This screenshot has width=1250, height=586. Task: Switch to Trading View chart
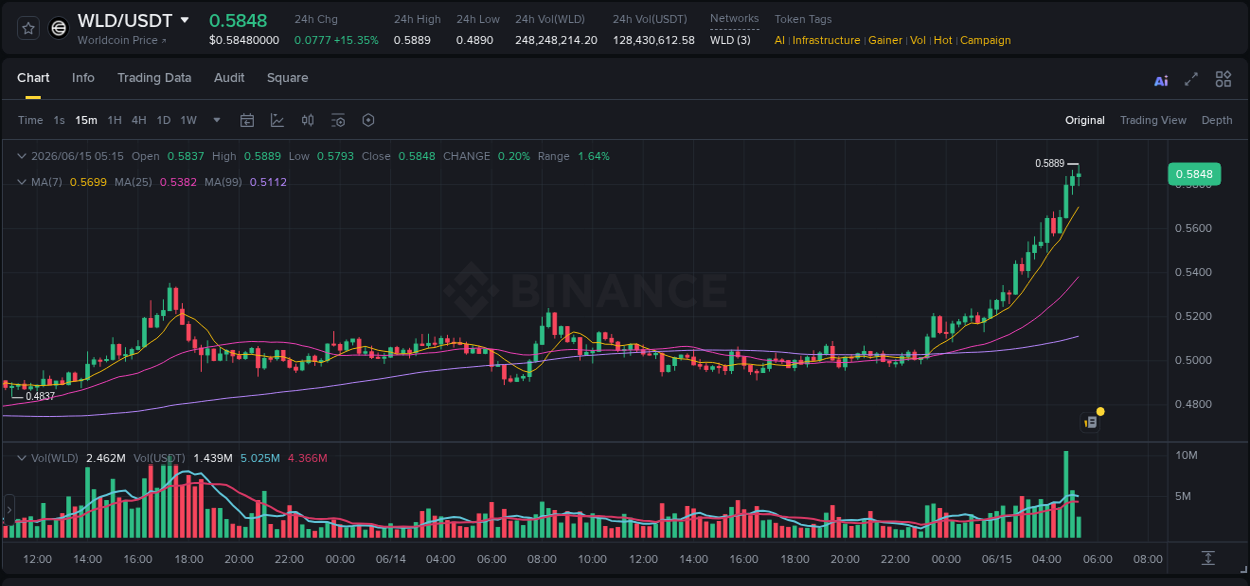pyautogui.click(x=1153, y=120)
